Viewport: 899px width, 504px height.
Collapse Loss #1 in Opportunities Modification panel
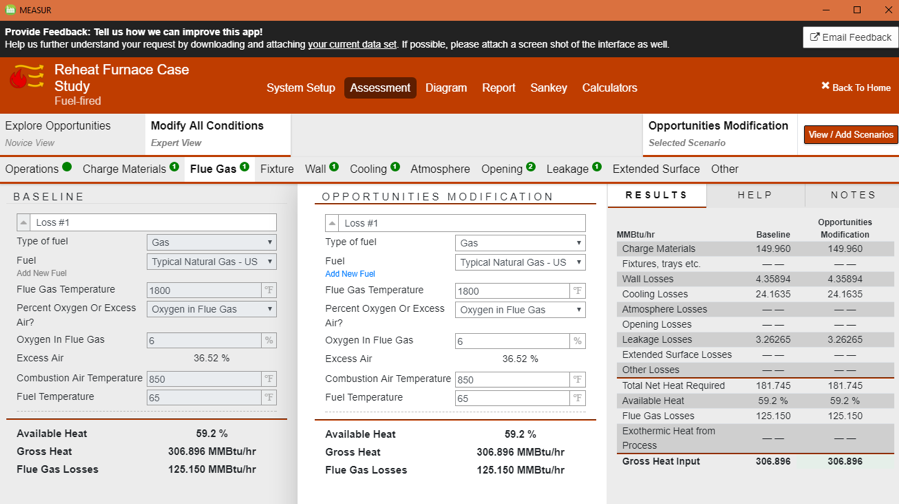click(333, 223)
